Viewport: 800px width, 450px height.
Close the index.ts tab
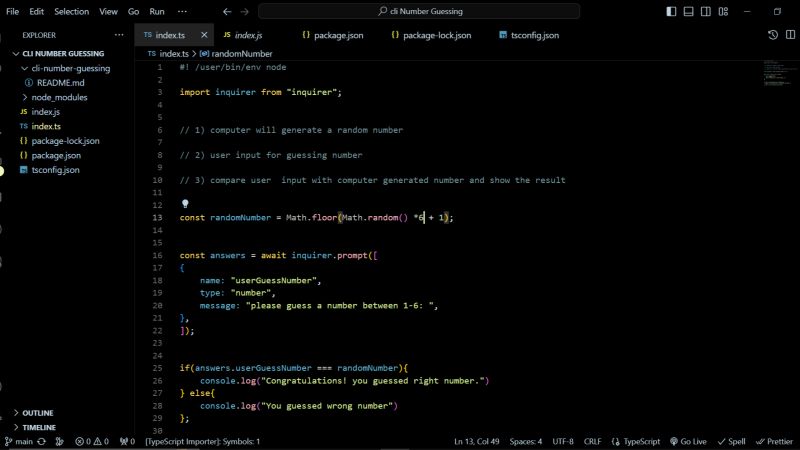[204, 35]
